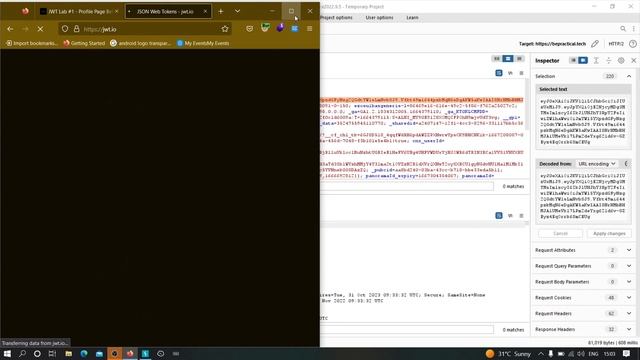Close the Inspector panel
This screenshot has height=360, width=640.
tap(633, 60)
